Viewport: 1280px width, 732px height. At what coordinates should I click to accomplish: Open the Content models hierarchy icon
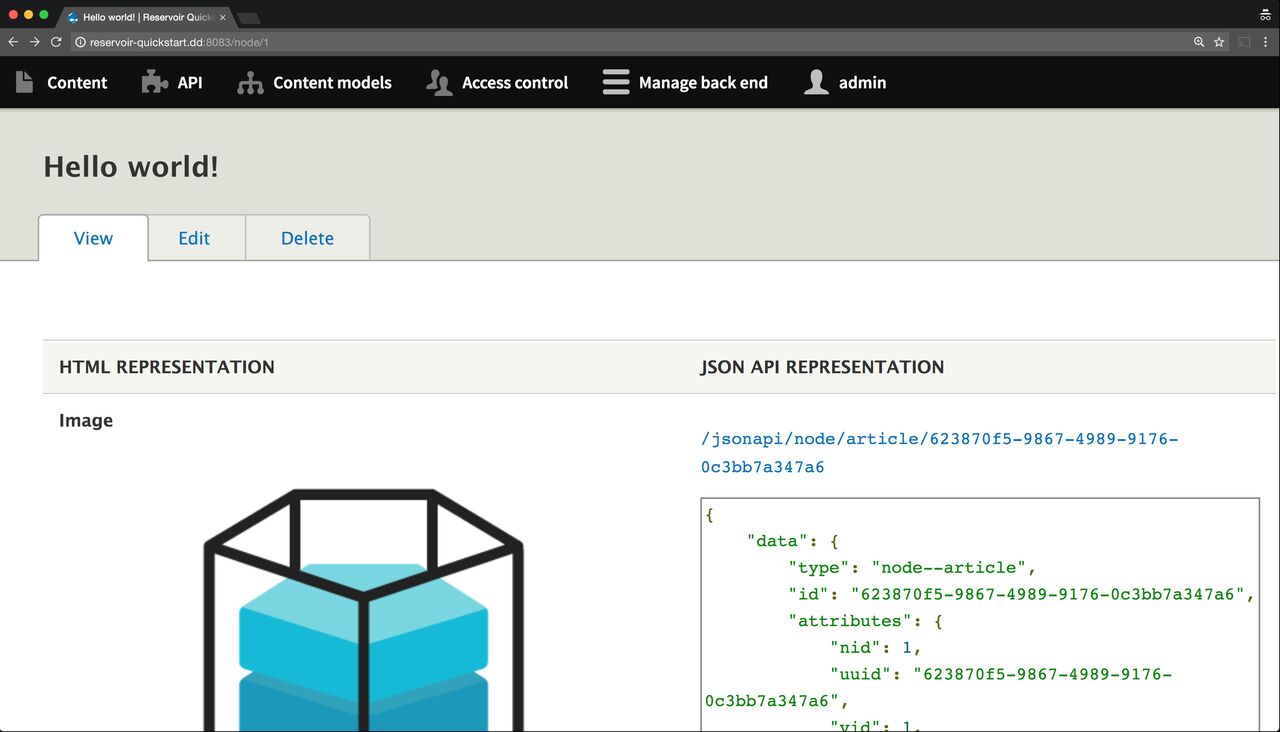pos(249,82)
